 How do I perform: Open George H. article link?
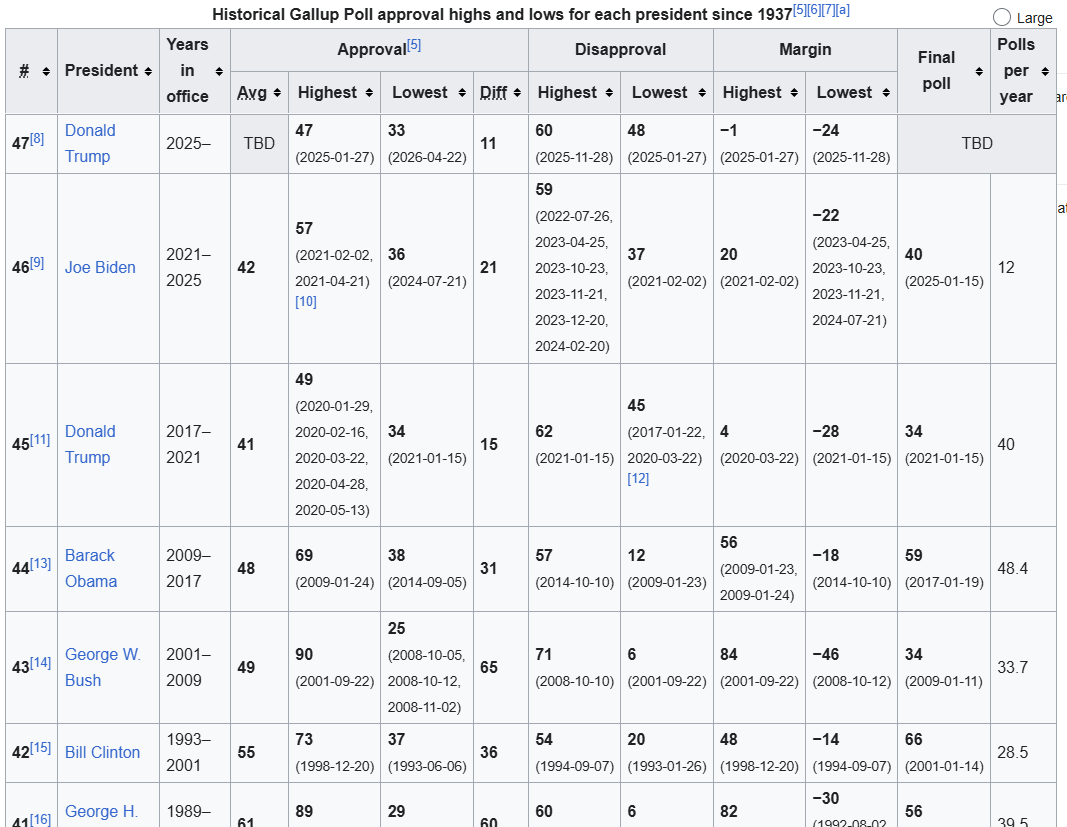(x=101, y=811)
